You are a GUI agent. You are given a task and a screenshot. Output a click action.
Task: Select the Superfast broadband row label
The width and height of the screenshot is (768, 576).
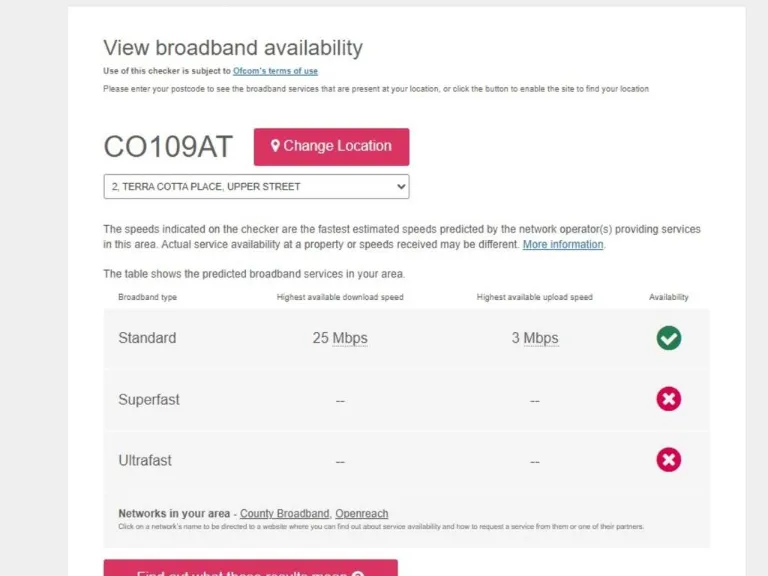[x=149, y=399]
